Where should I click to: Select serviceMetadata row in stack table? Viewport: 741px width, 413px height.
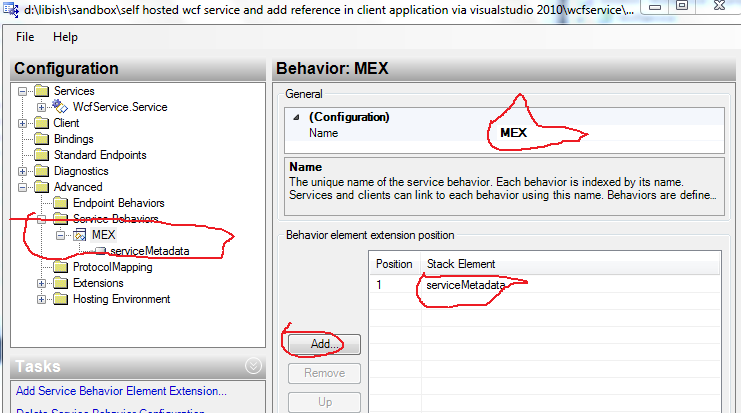click(545, 285)
